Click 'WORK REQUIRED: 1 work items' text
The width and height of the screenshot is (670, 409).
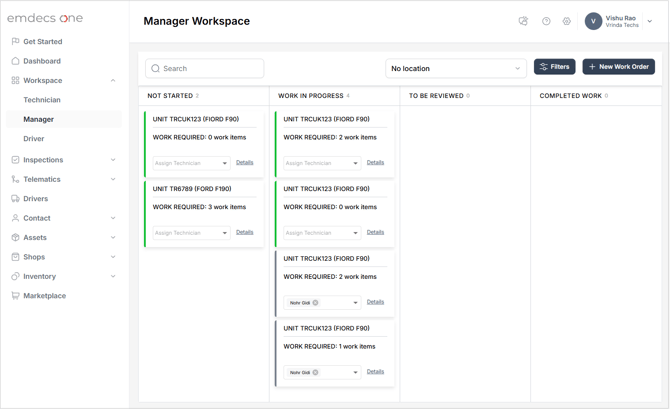[x=329, y=346]
